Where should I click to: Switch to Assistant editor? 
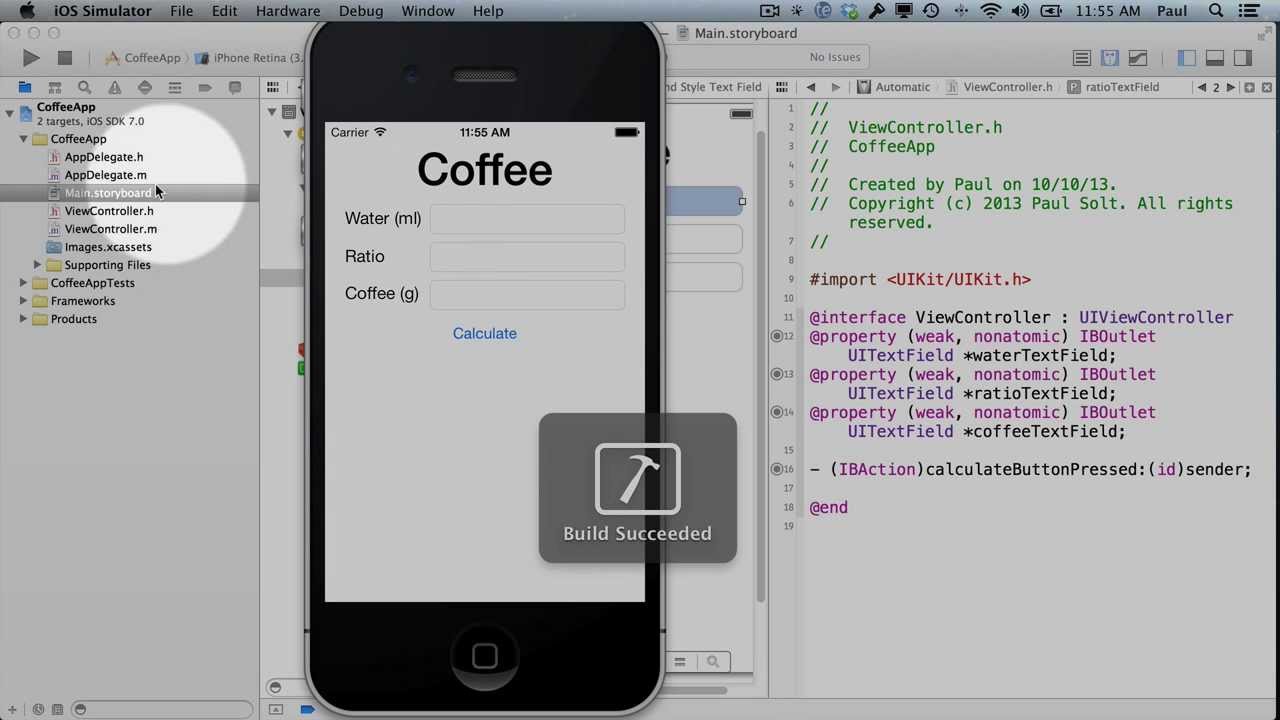coord(1110,58)
